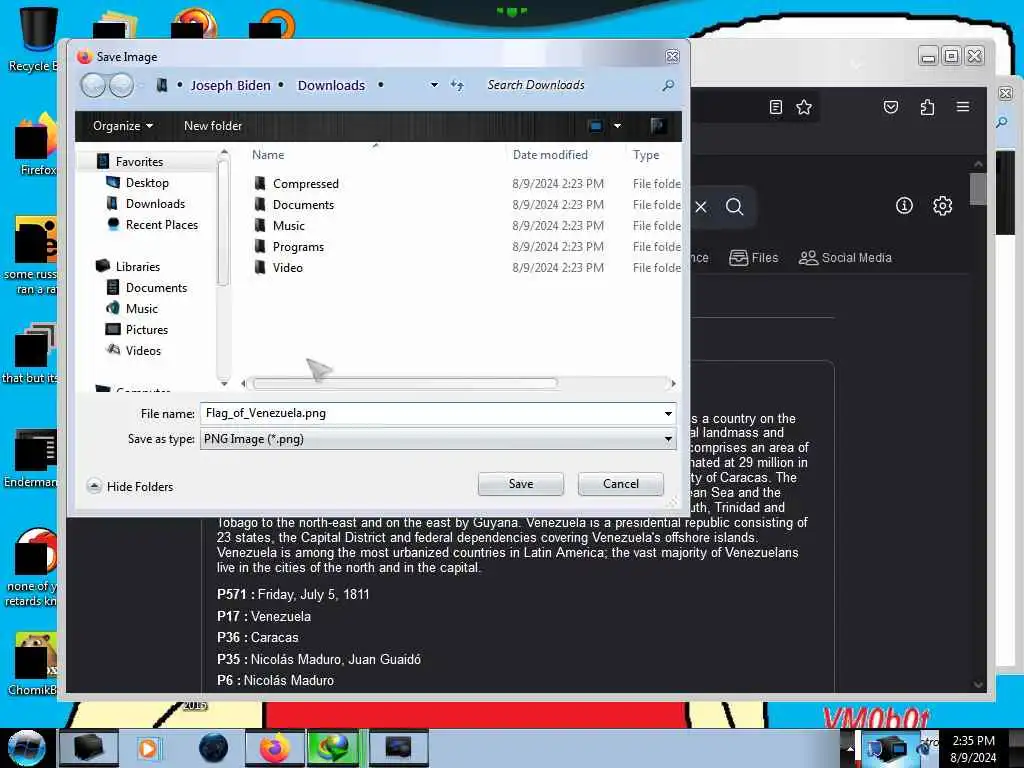This screenshot has width=1024, height=768.
Task: Click the page search magnifier icon
Action: tap(735, 207)
